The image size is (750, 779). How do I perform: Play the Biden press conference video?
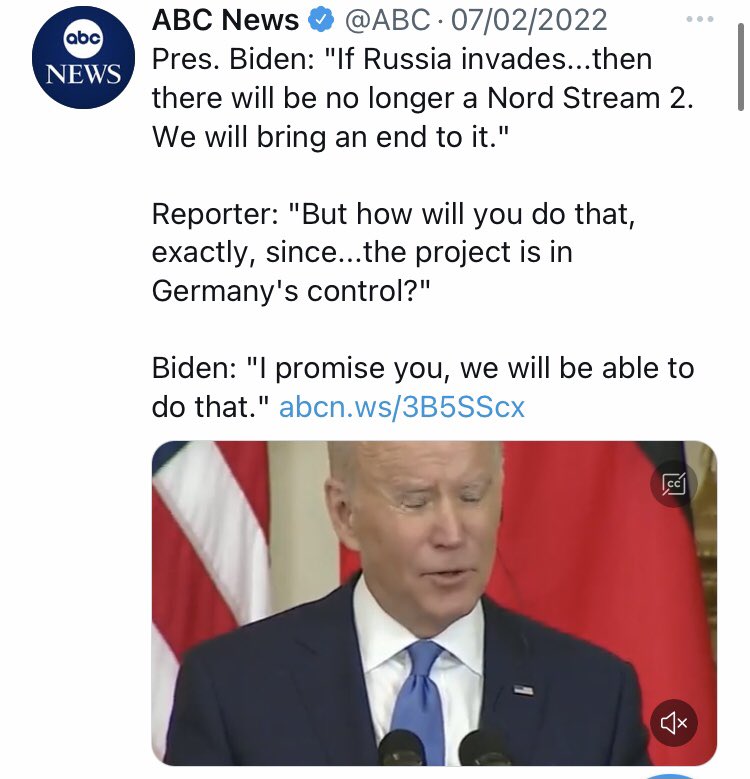[x=434, y=603]
